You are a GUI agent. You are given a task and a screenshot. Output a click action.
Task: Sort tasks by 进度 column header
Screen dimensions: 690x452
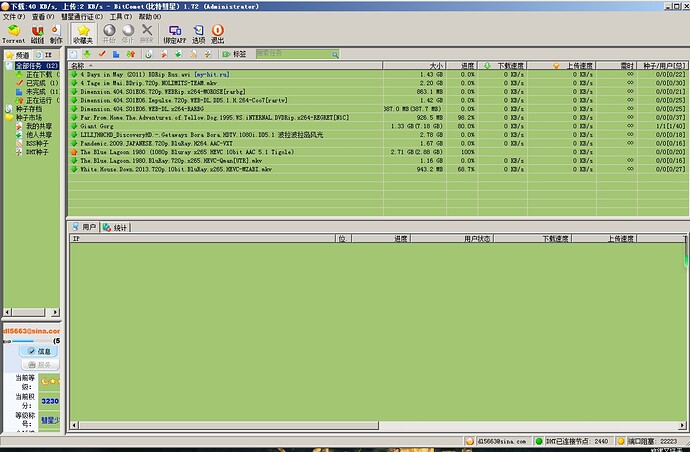(x=462, y=66)
